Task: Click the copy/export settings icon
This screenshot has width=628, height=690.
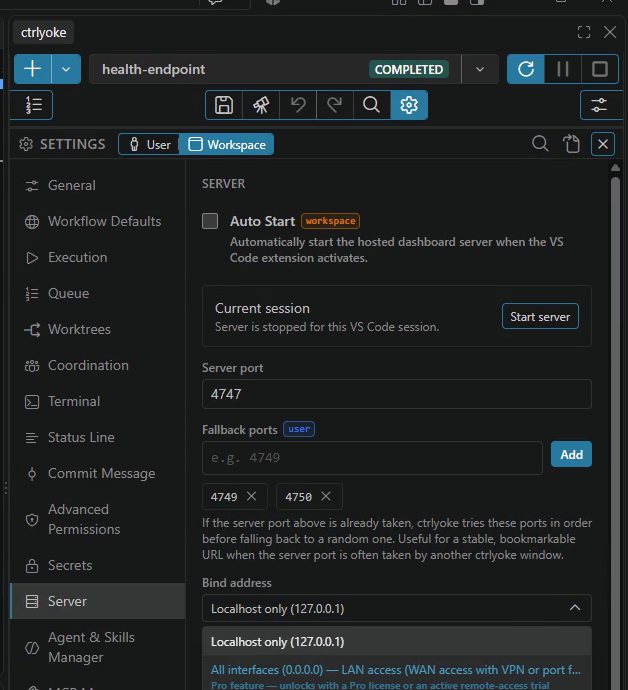Action: (571, 144)
